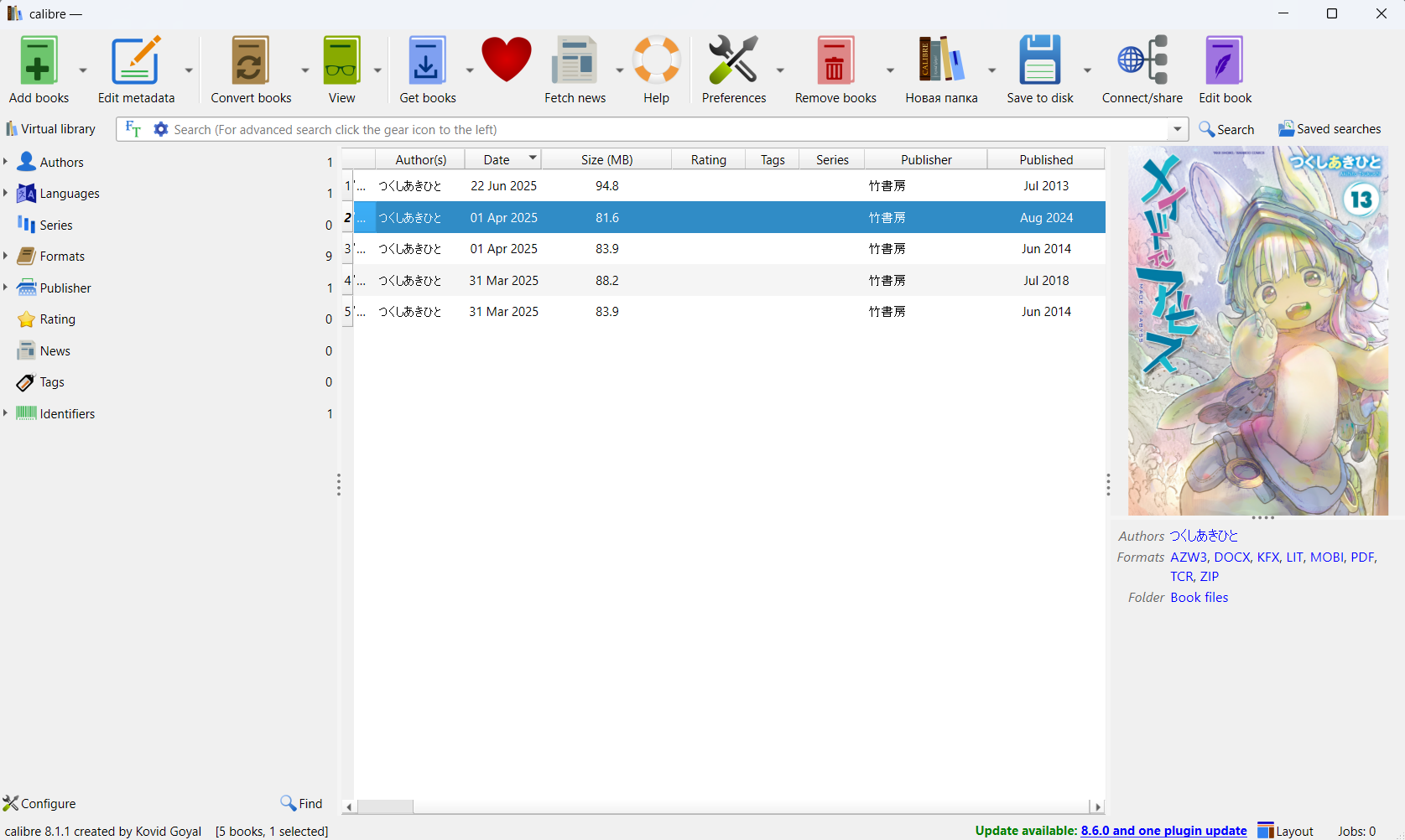The height and width of the screenshot is (840, 1405).
Task: Open the search history dropdown
Action: point(1178,129)
